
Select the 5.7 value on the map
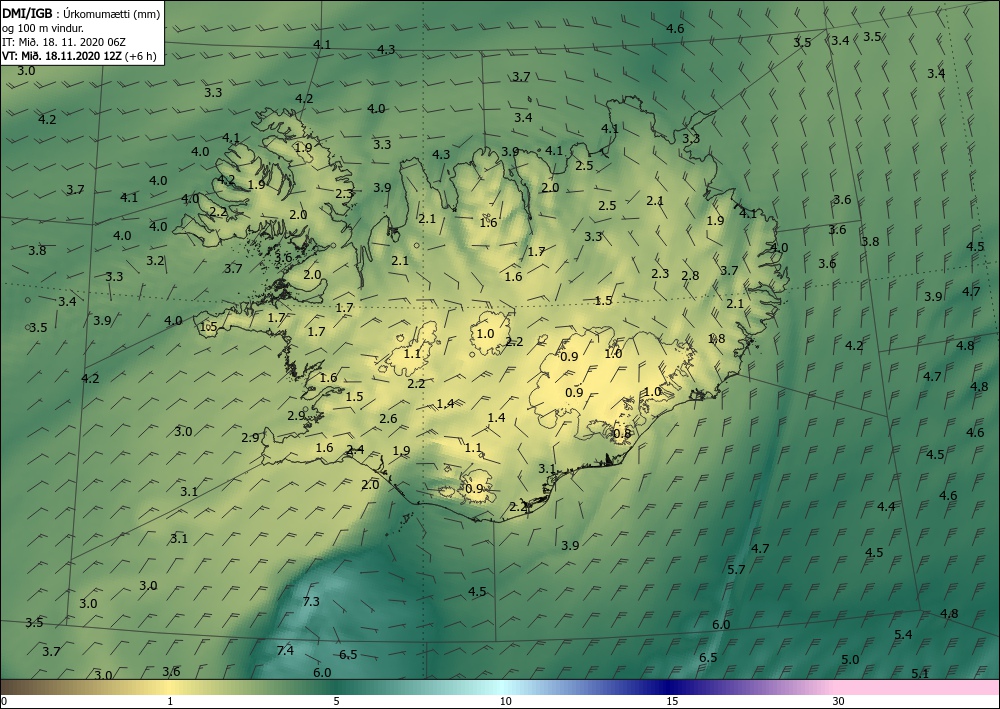coord(737,569)
